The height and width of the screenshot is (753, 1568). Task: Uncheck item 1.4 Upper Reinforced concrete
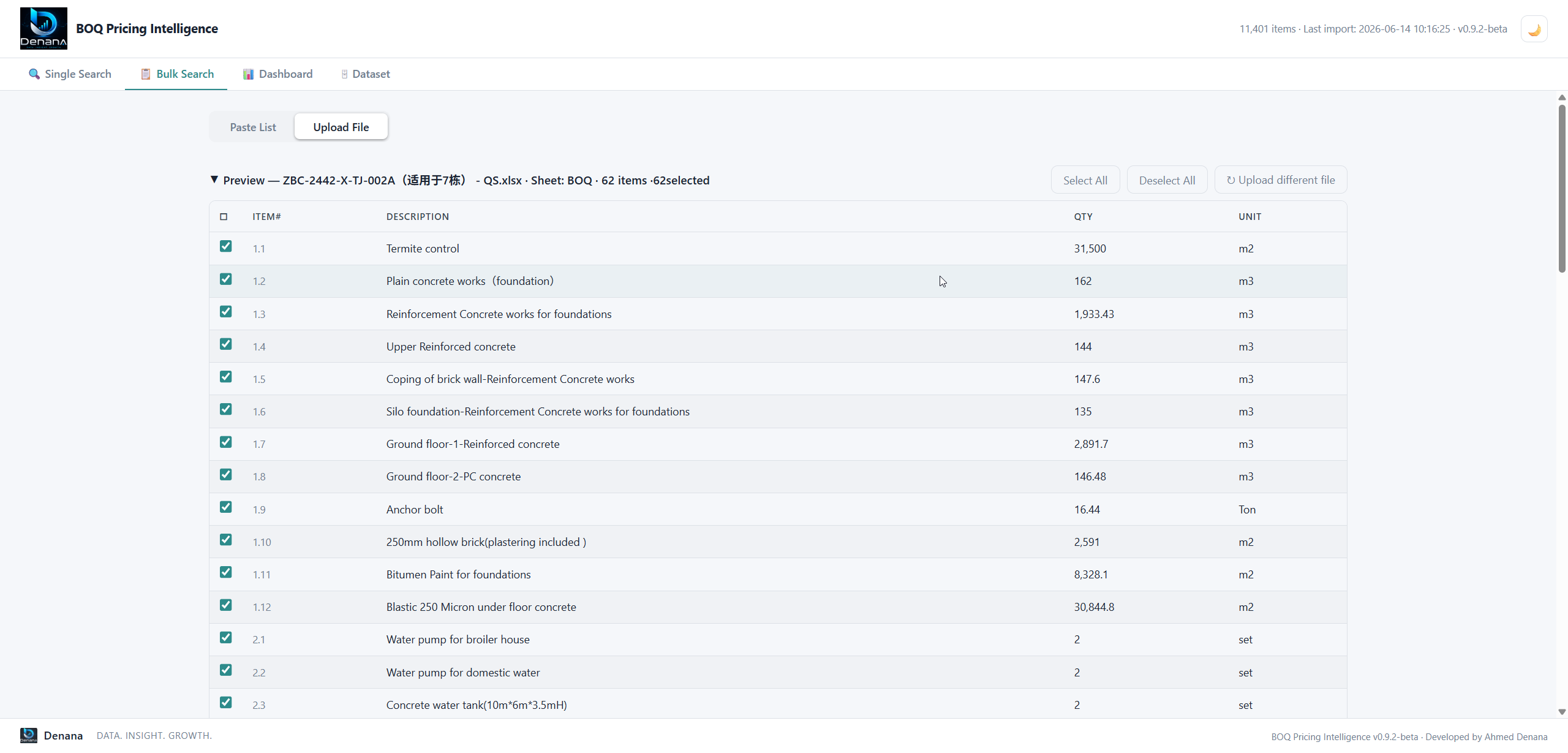pyautogui.click(x=226, y=344)
